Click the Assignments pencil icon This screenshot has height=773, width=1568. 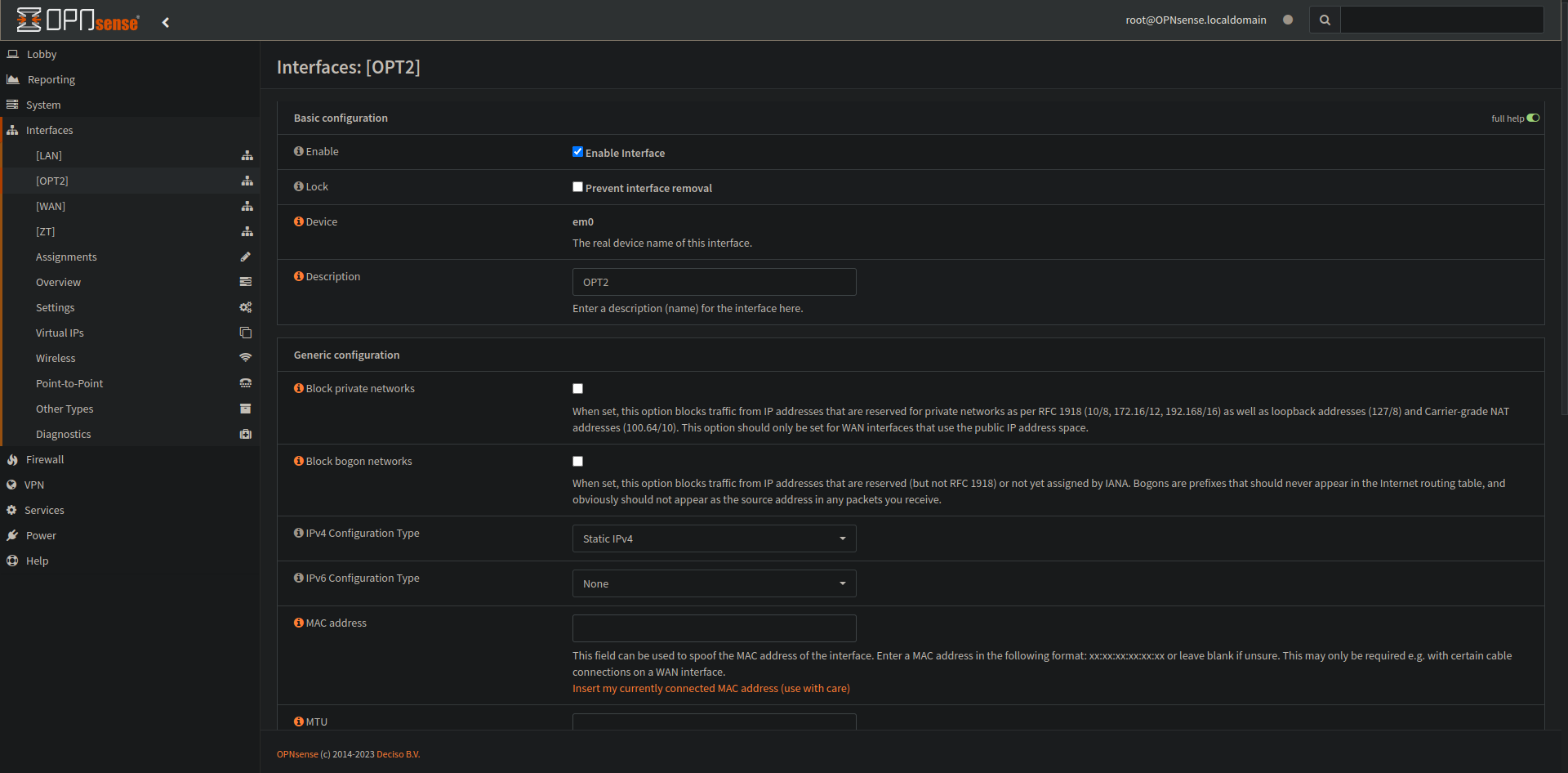[x=246, y=257]
